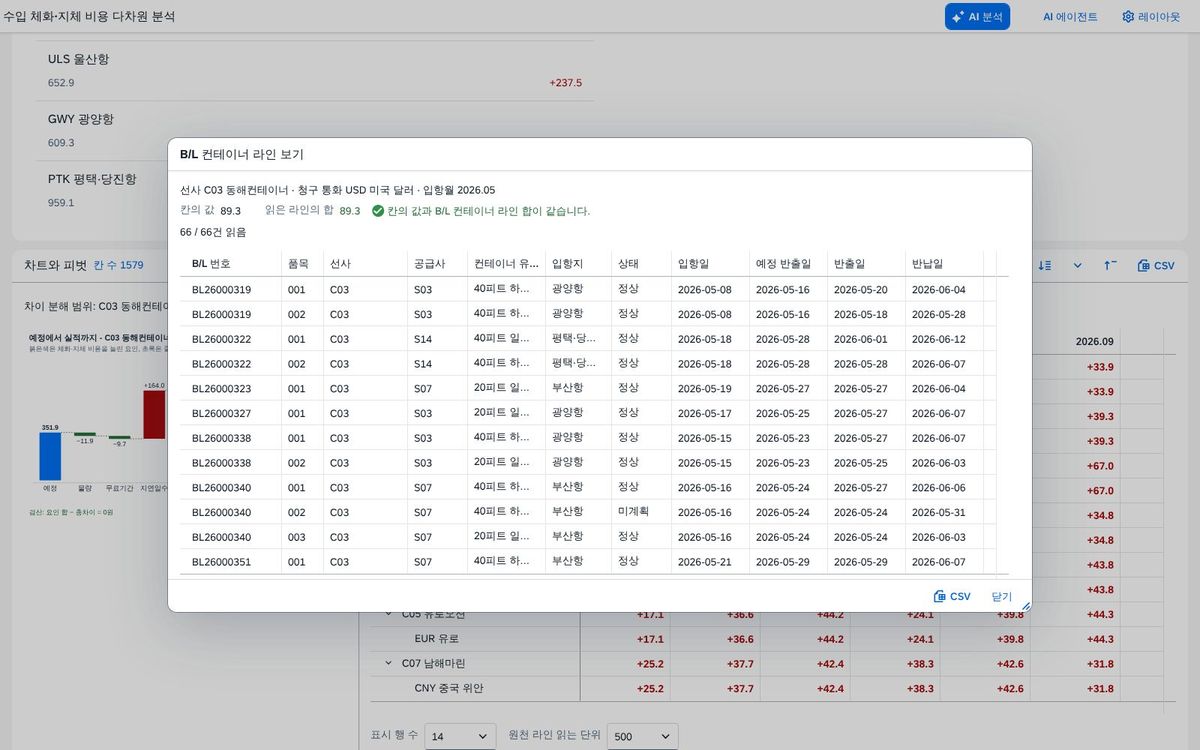This screenshot has height=750, width=1200.
Task: Close the dialog with 닫기
Action: click(x=1002, y=596)
